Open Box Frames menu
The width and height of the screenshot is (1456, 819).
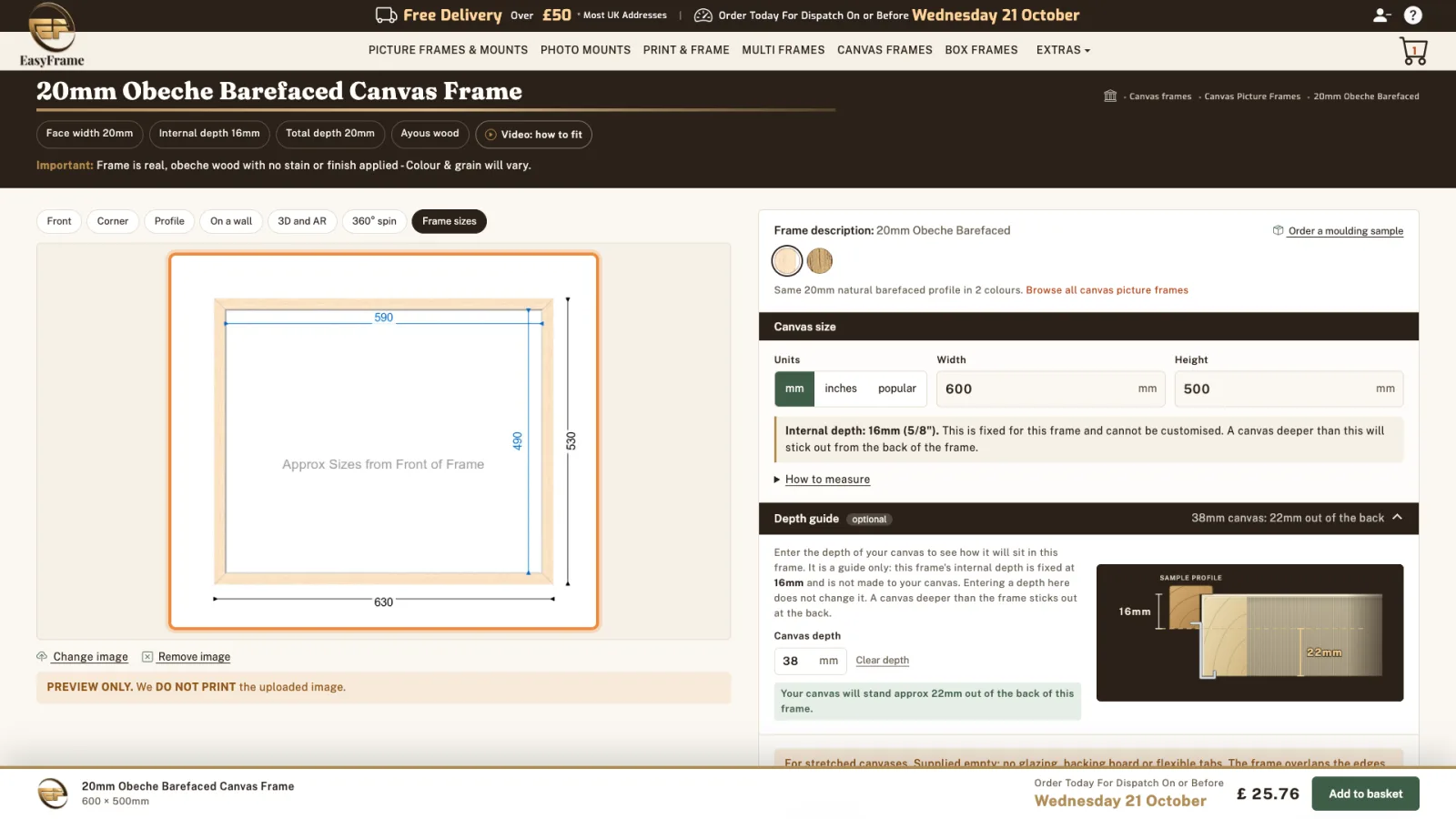click(x=981, y=50)
